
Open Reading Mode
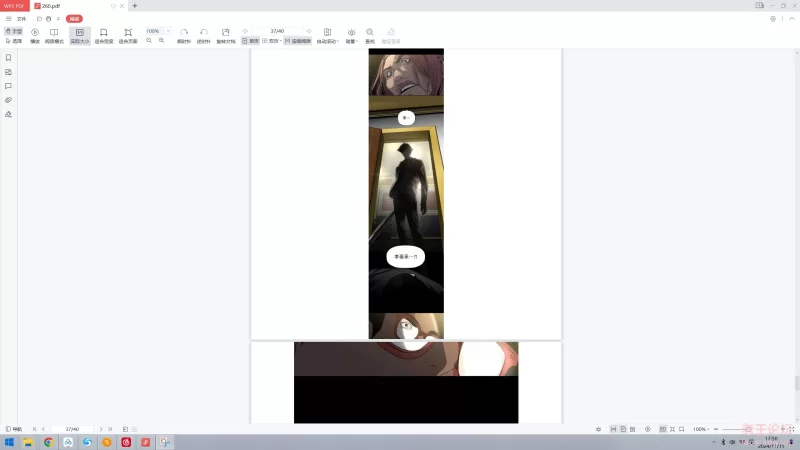point(54,36)
